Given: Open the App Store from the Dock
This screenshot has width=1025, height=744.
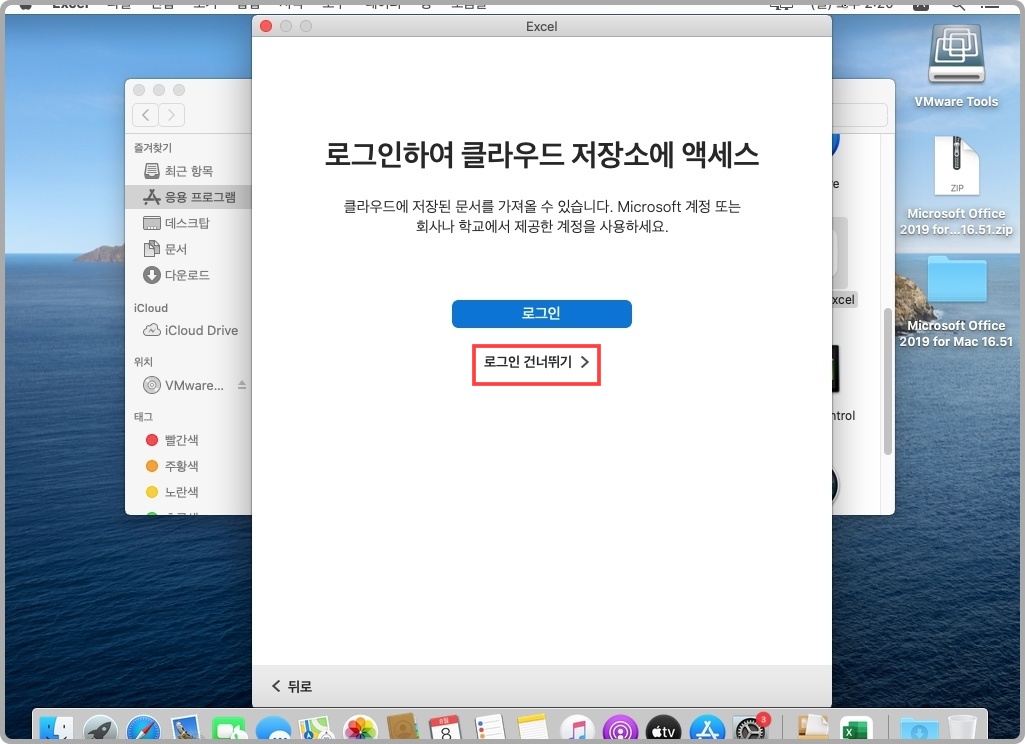Looking at the screenshot, I should (x=709, y=727).
